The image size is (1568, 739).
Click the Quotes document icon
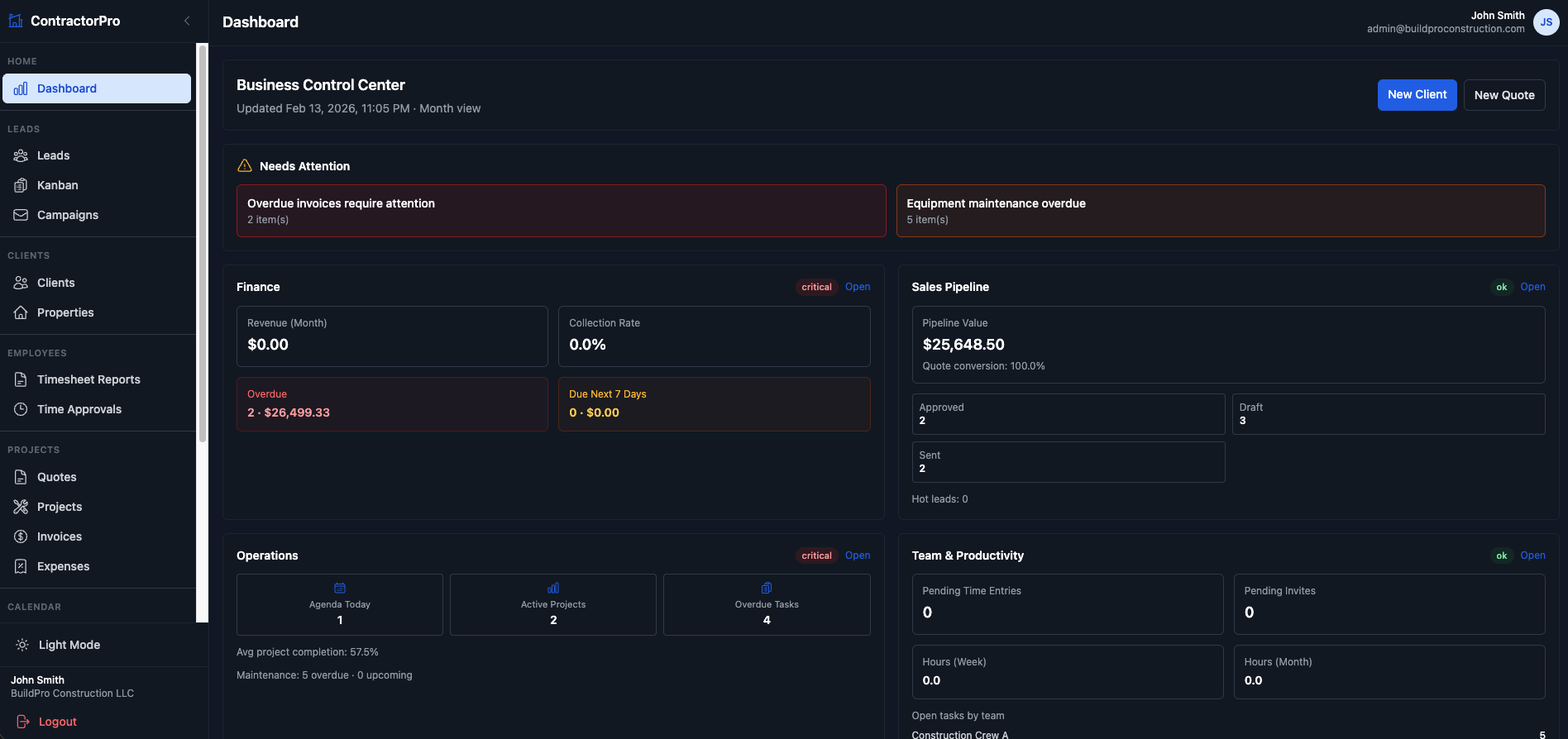(21, 477)
